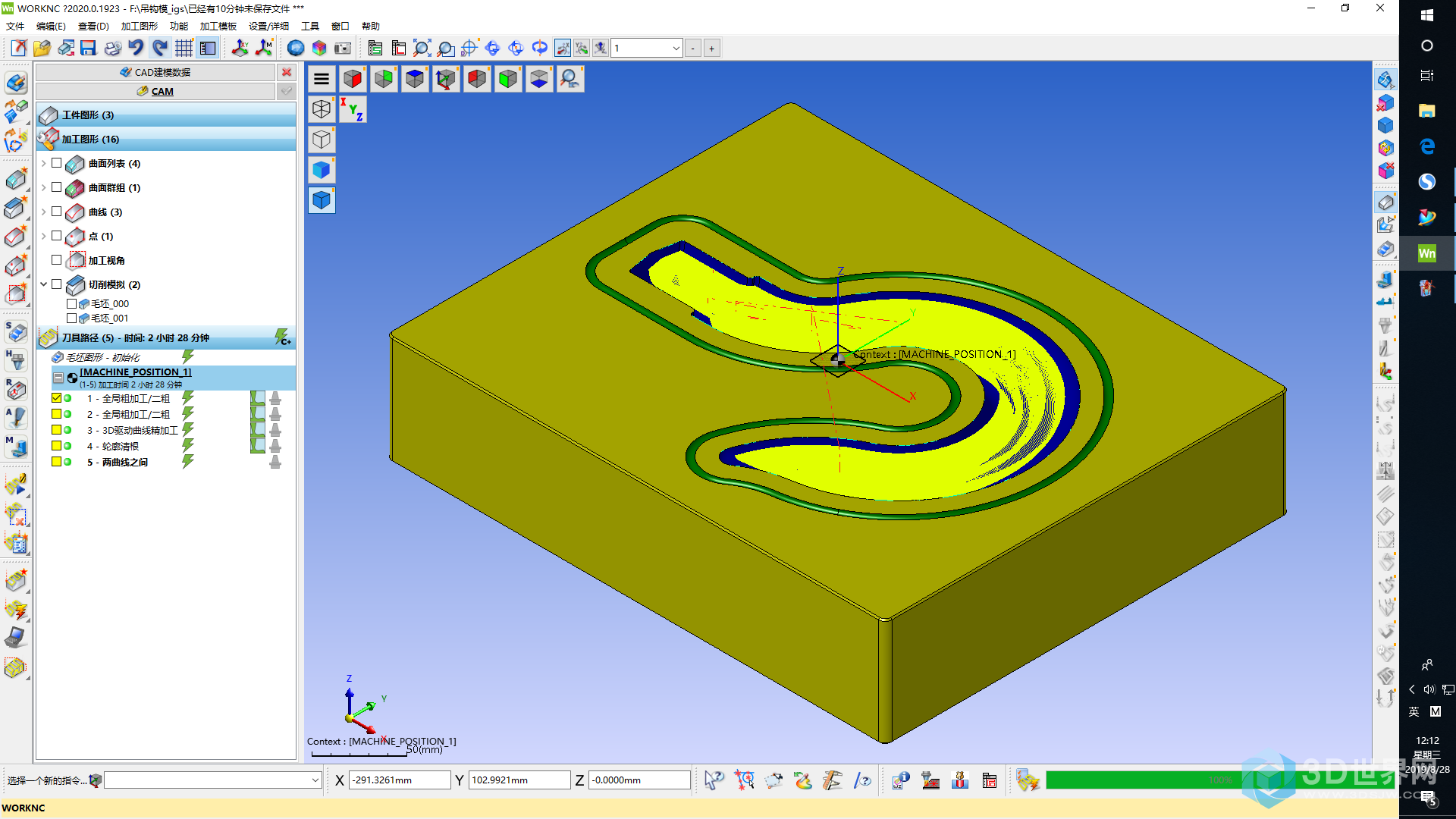The image size is (1456, 819).
Task: Open the 文件 menu
Action: point(15,27)
